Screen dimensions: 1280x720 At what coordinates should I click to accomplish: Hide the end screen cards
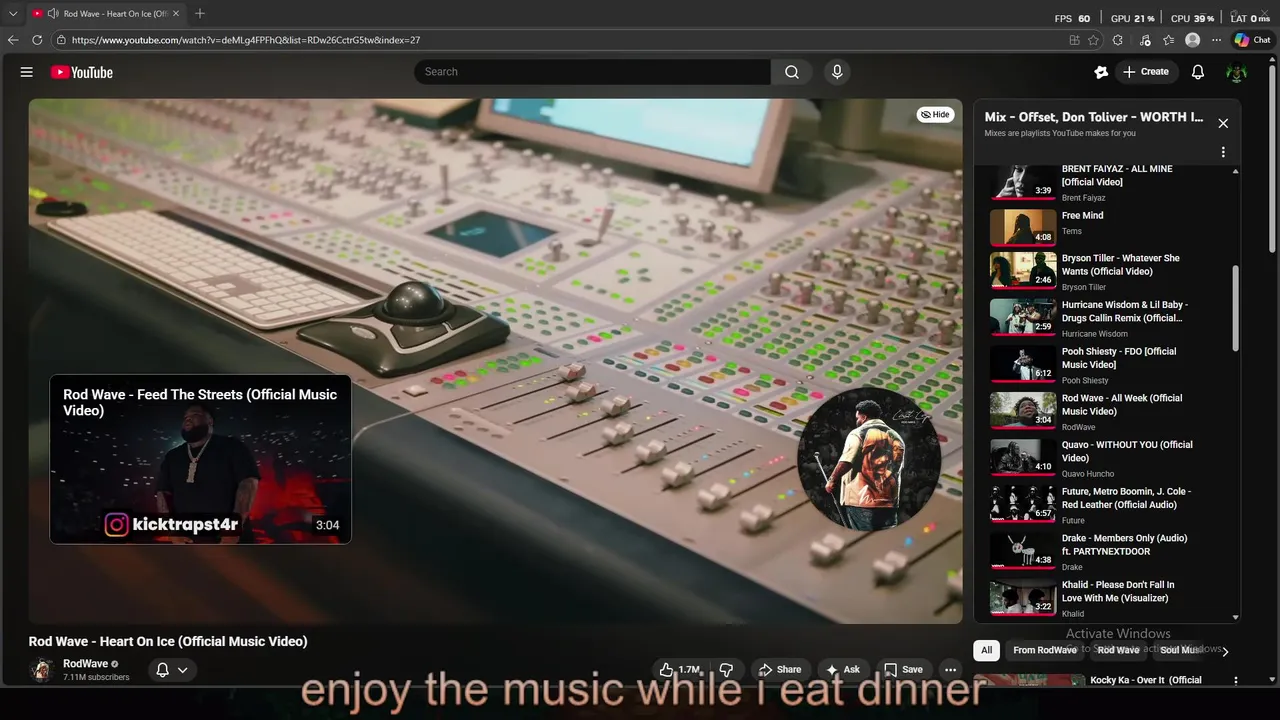click(935, 114)
